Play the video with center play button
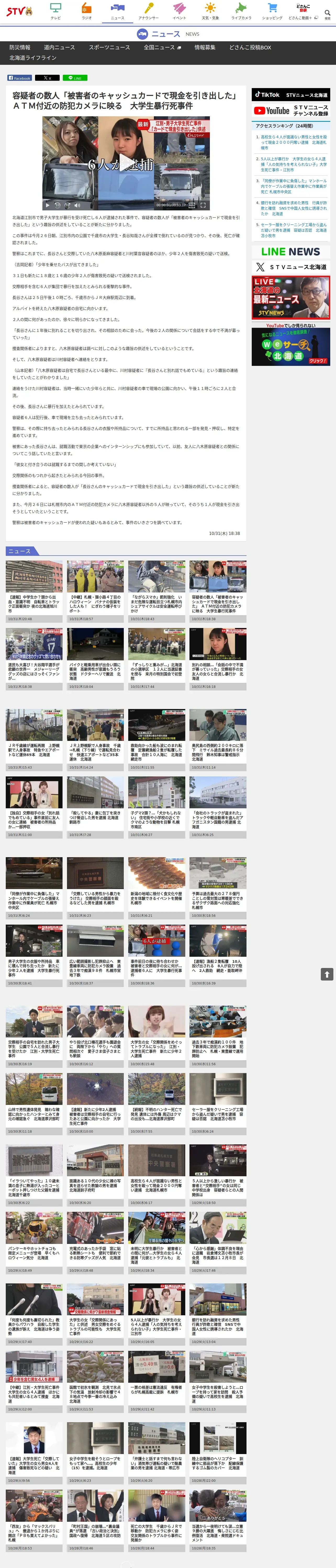Viewport: 336px width, 1568px height. click(126, 163)
